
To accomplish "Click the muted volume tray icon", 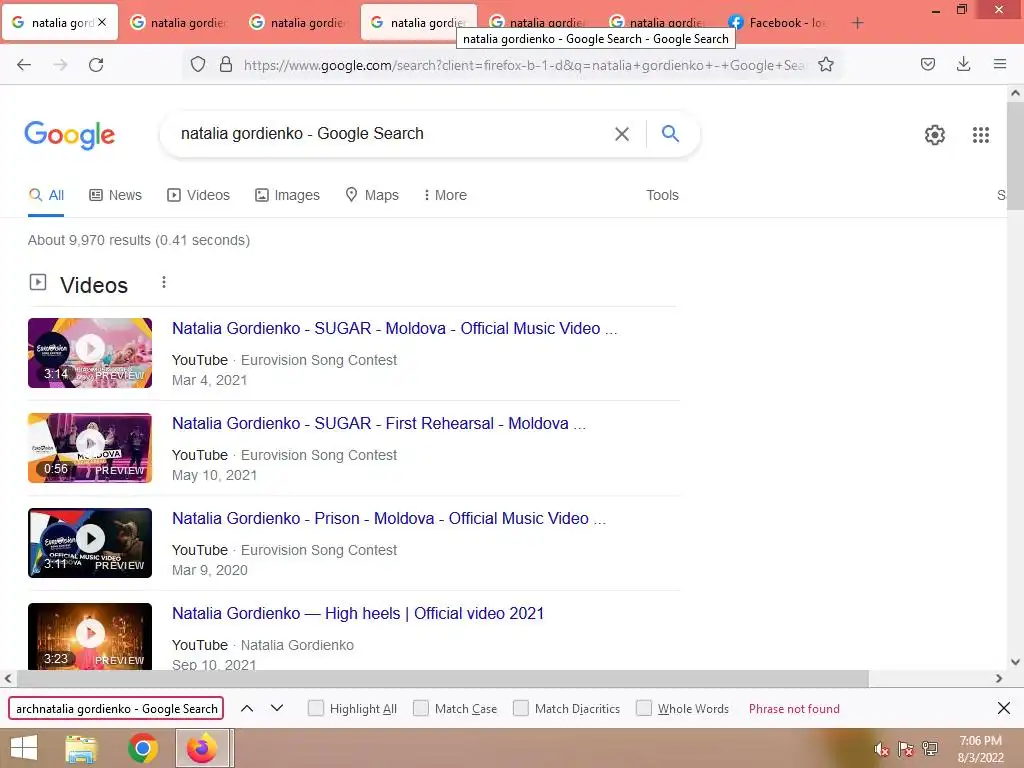I will (x=882, y=749).
